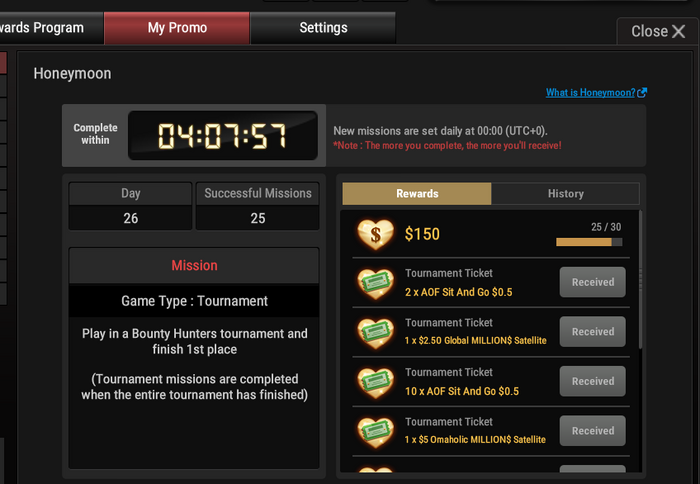Open the What is Honeymoon? link
The image size is (700, 484).
click(x=590, y=92)
